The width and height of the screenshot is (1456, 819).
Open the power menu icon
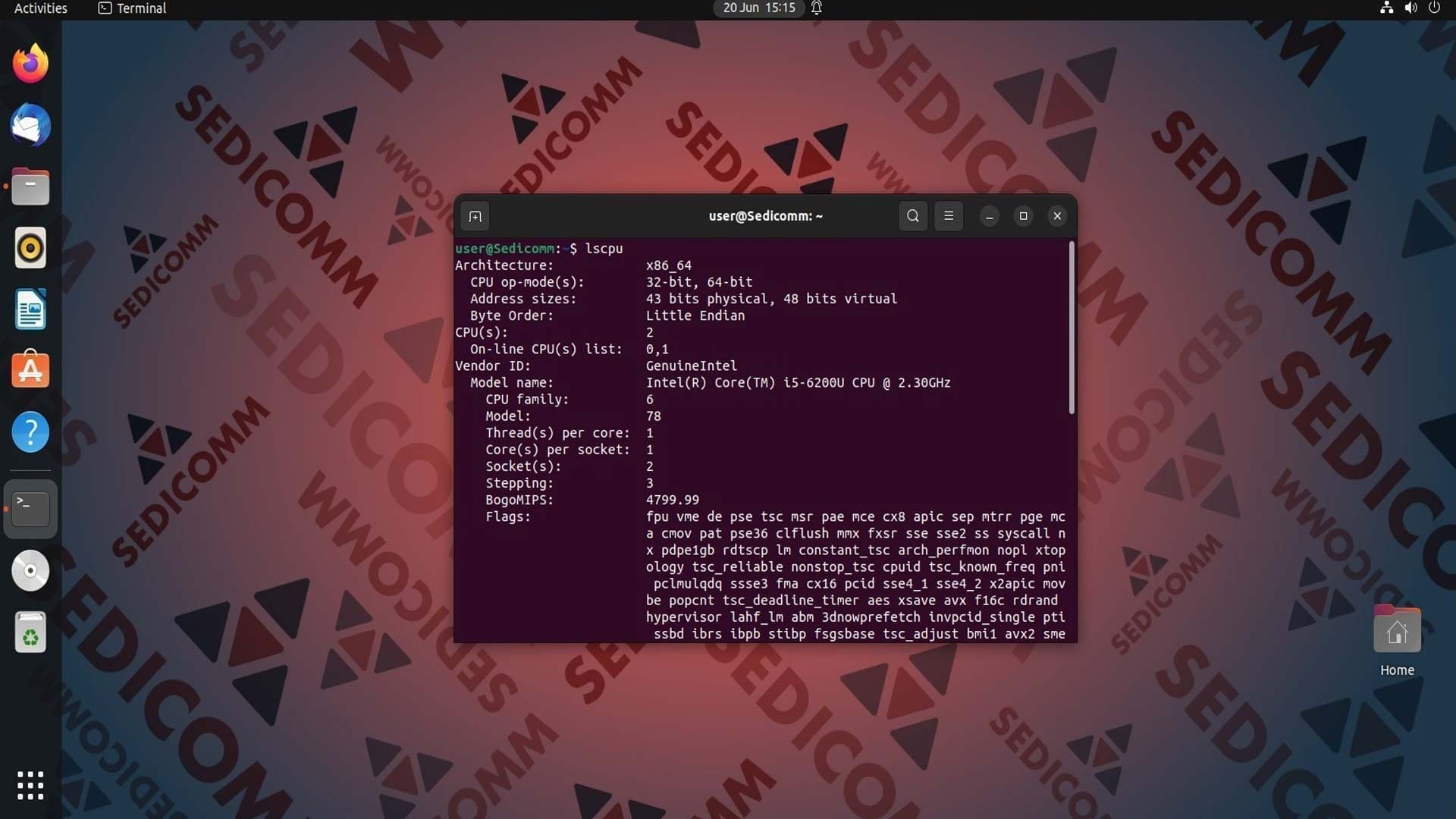1434,8
